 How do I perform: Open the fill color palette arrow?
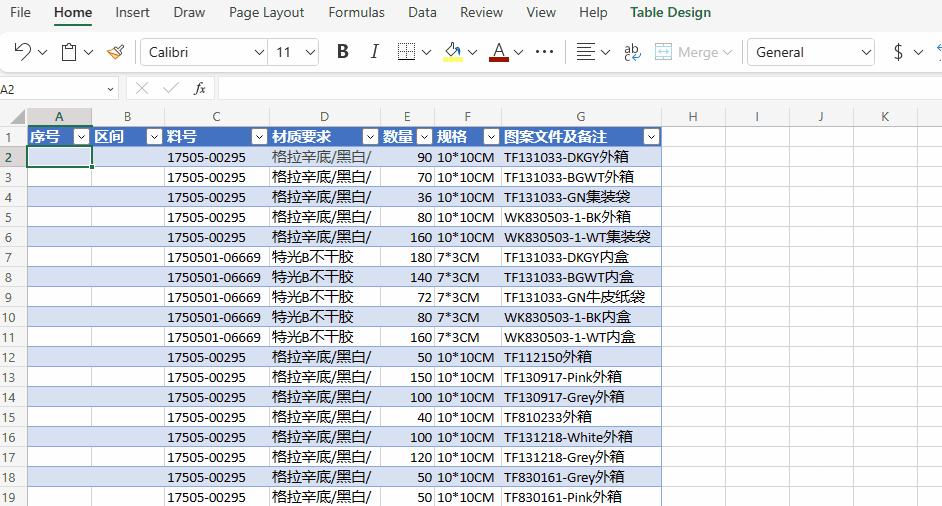(x=473, y=53)
